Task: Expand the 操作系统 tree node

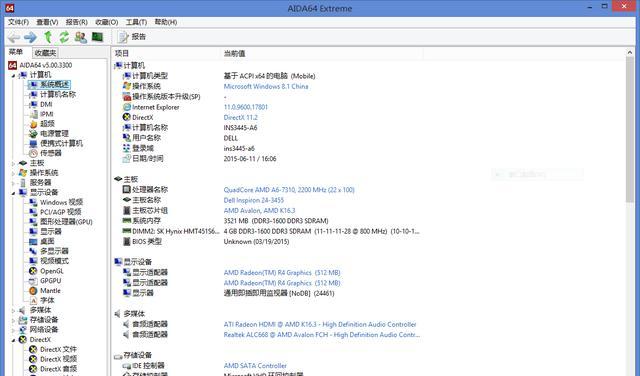Action: [13, 173]
